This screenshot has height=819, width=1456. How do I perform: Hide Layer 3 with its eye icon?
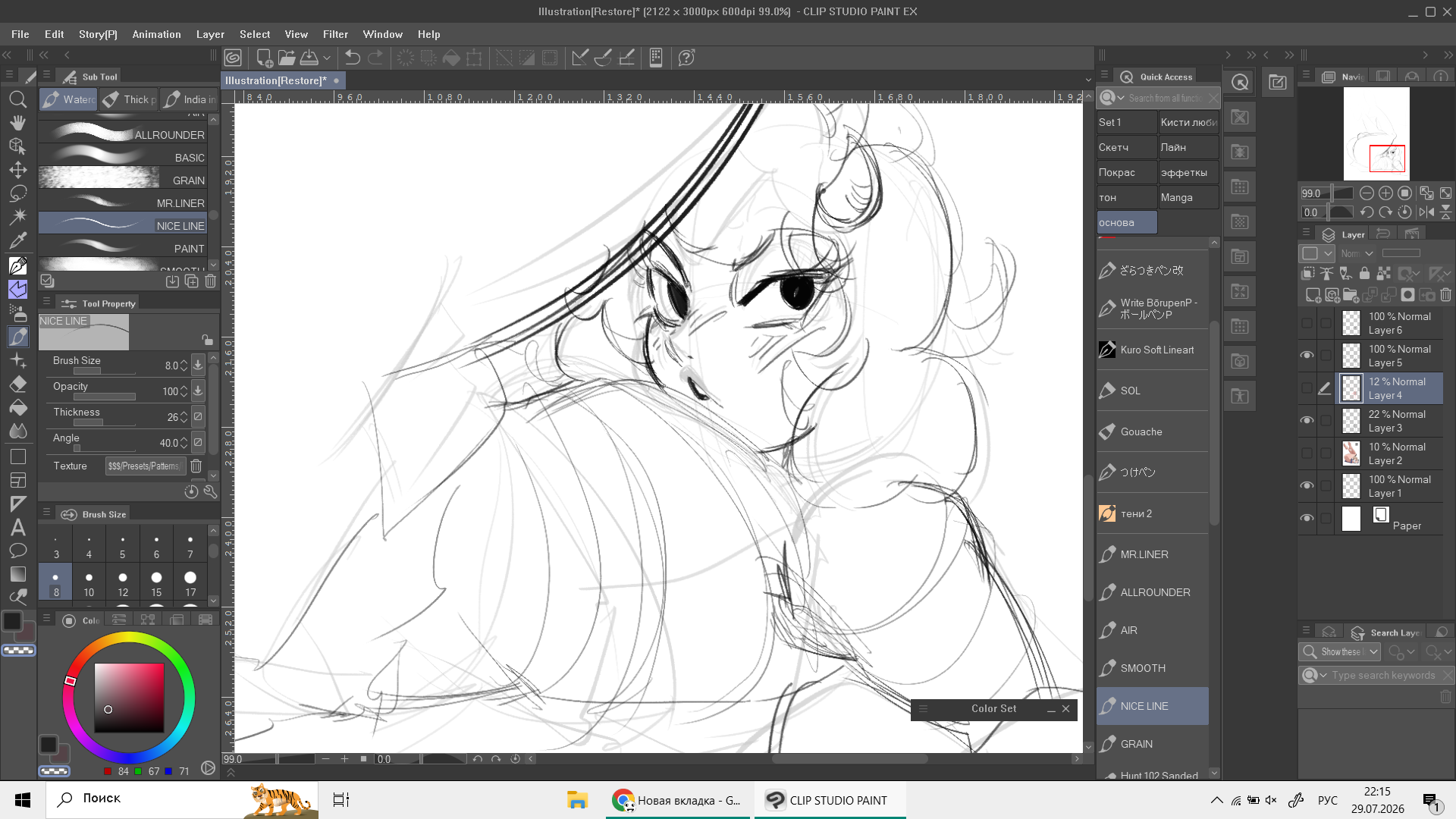click(x=1307, y=421)
